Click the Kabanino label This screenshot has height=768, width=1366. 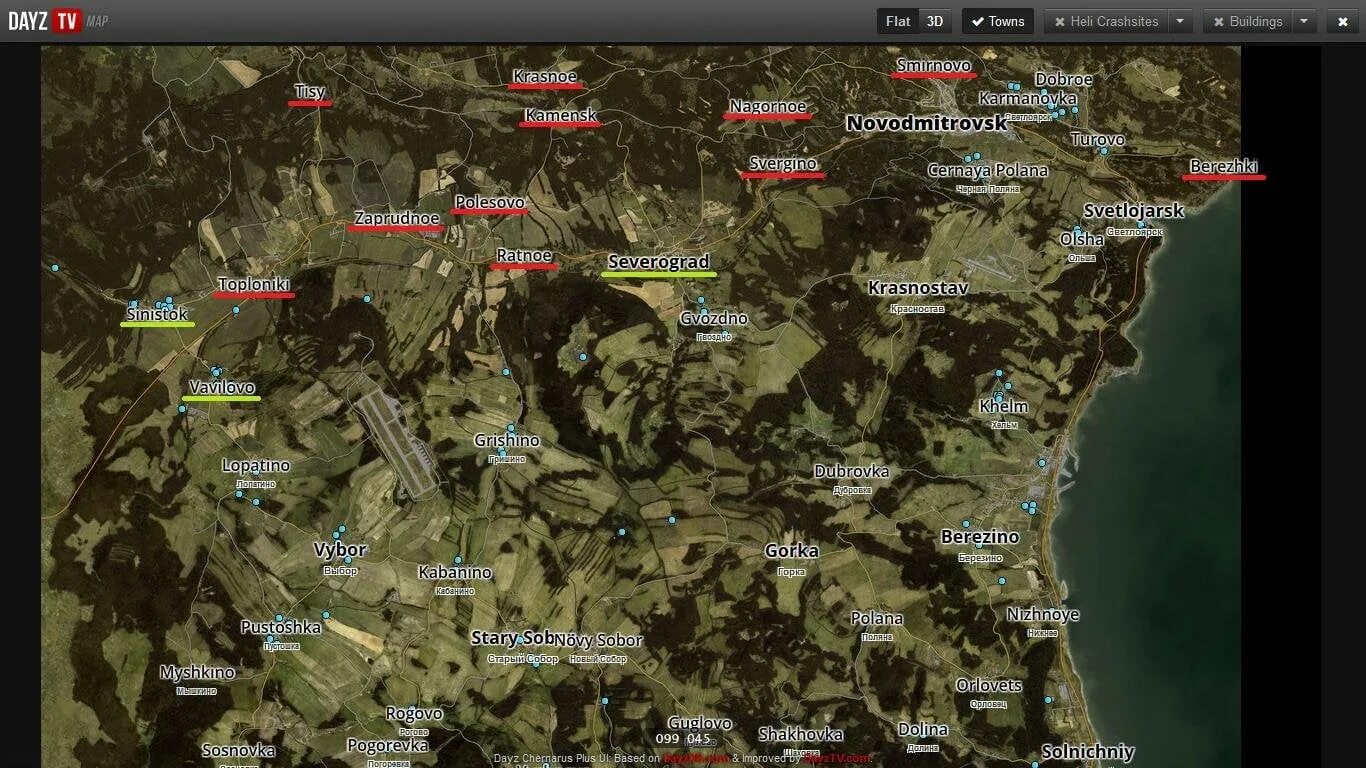(x=455, y=572)
